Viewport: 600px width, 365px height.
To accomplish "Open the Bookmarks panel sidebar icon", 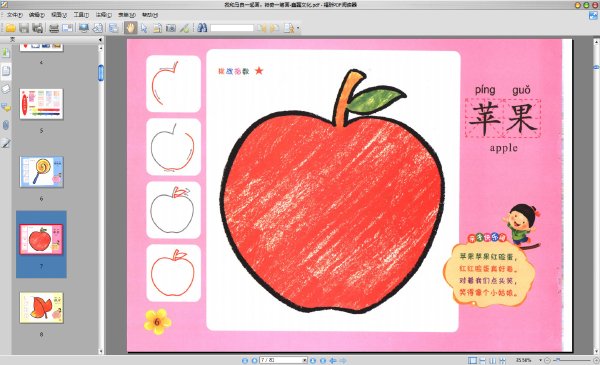I will [6, 52].
